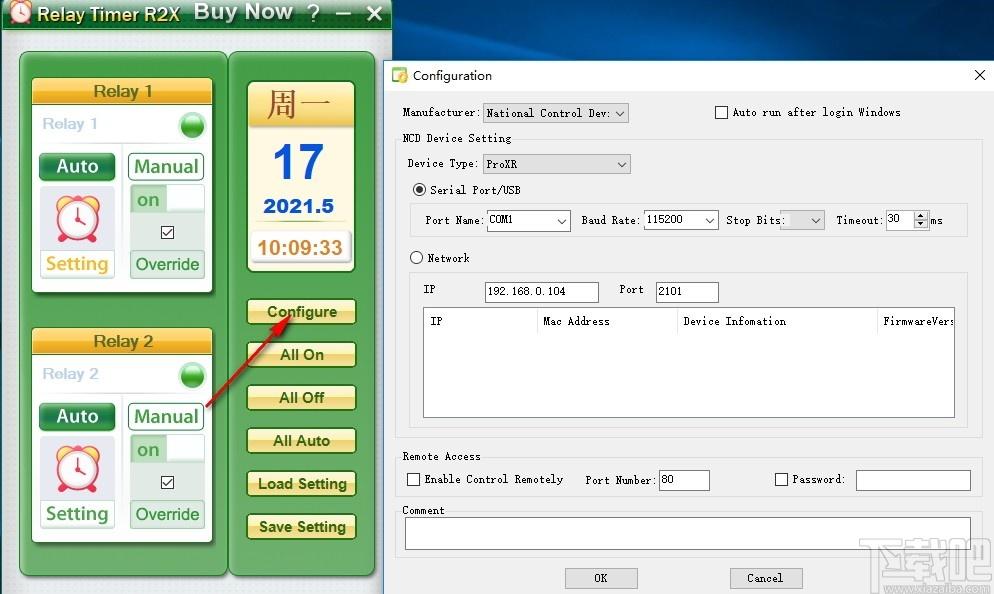Image resolution: width=994 pixels, height=594 pixels.
Task: Open the Stop Bits dropdown
Action: pos(803,220)
